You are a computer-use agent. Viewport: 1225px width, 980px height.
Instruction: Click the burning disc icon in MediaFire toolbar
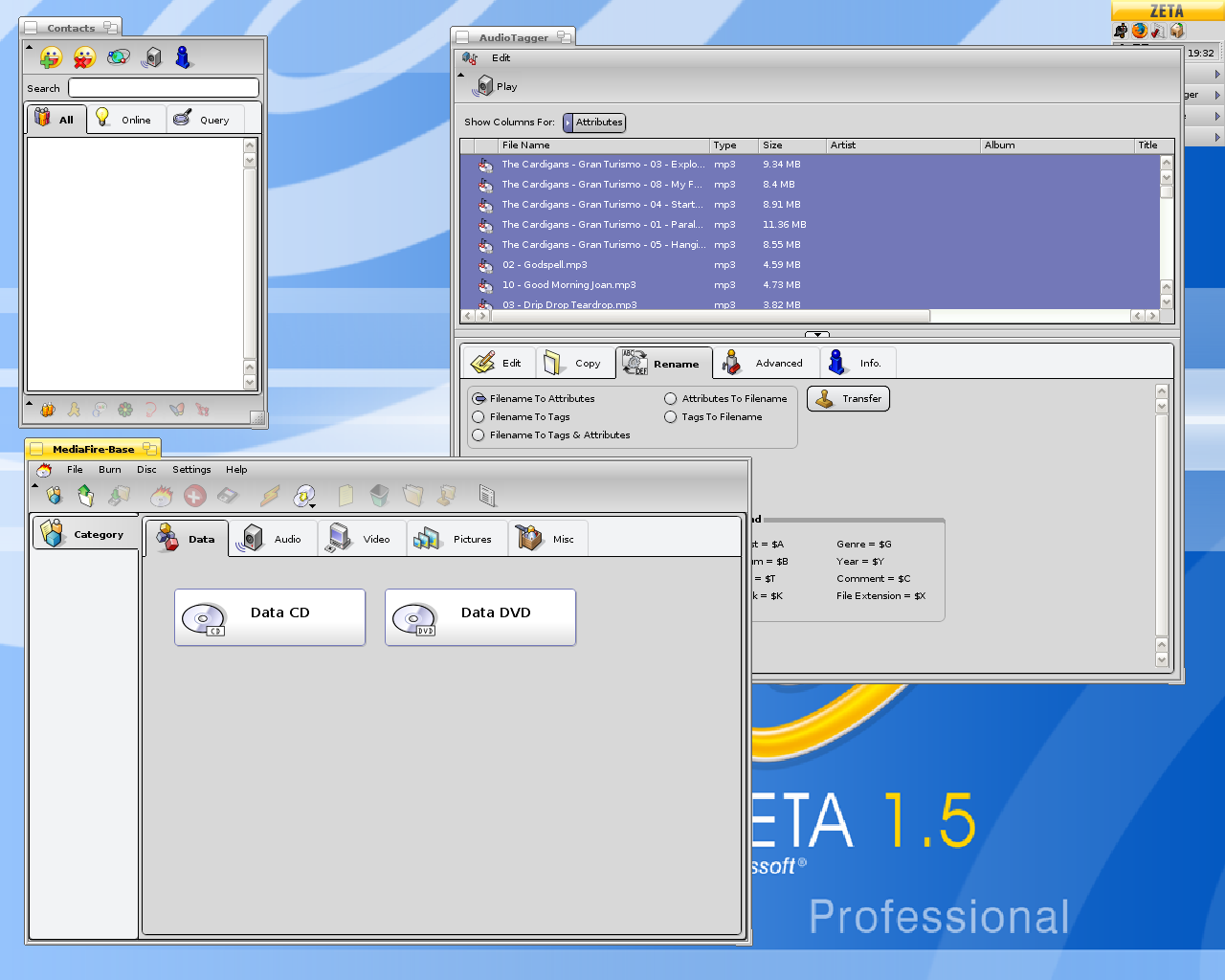click(162, 496)
